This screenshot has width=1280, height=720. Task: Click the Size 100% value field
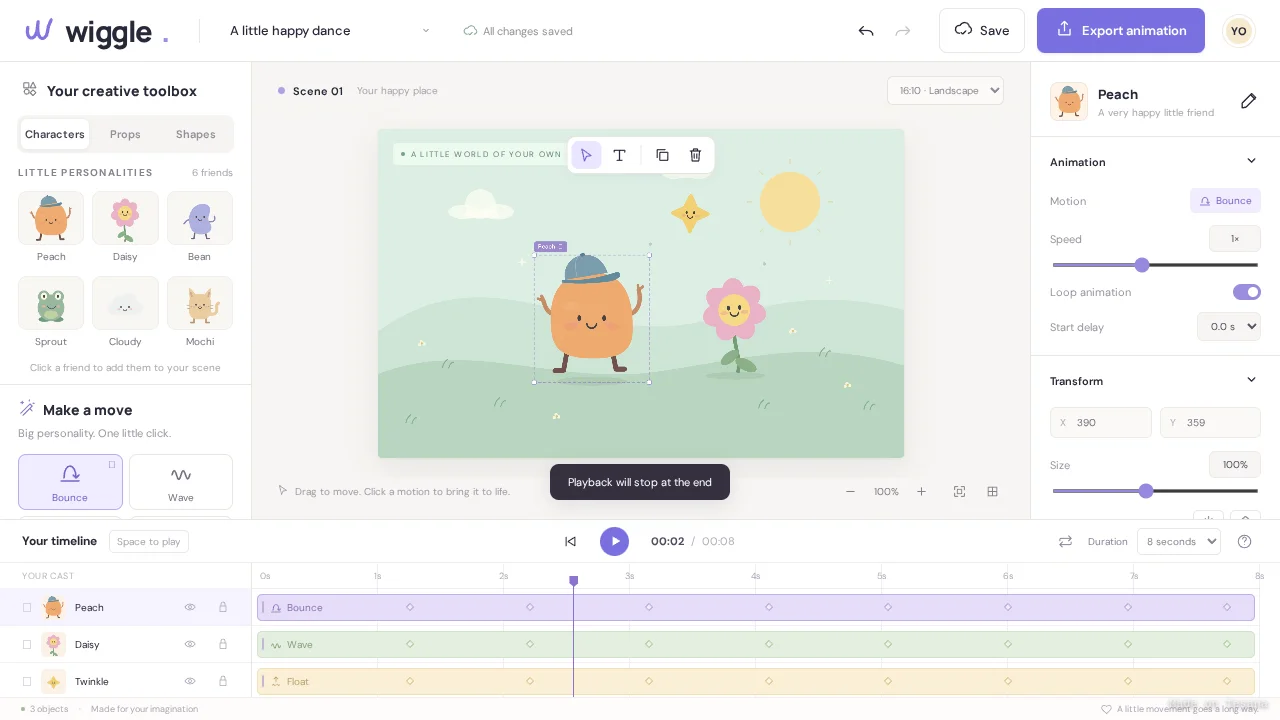pos(1235,464)
